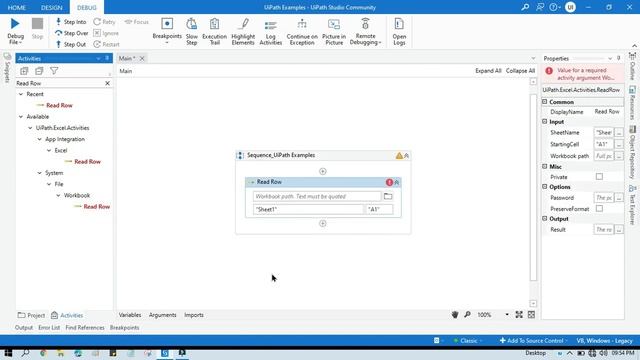Click the Stop debugging button
The image size is (640, 360).
tap(37, 29)
